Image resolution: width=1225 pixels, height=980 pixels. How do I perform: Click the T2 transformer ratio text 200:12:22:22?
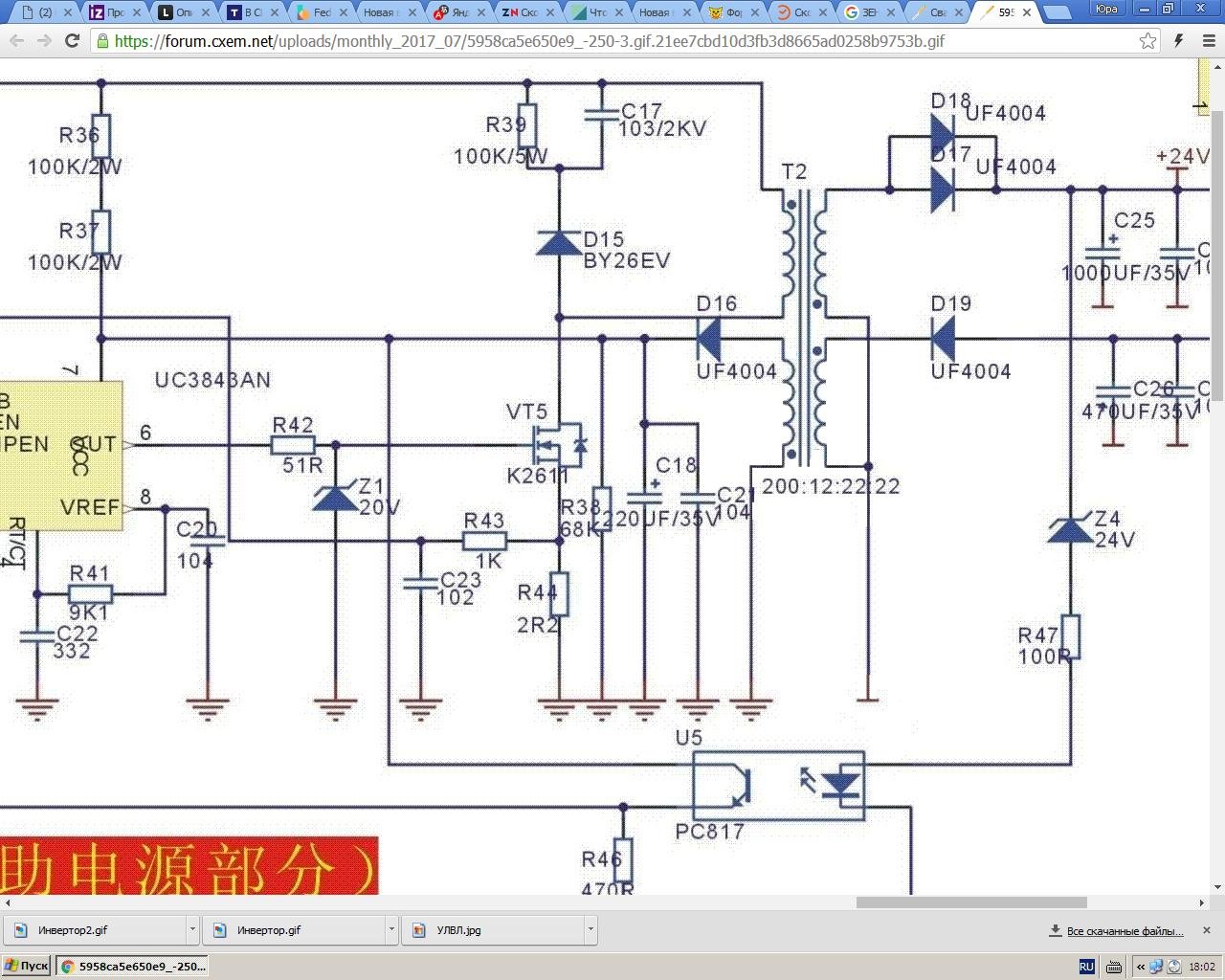[831, 486]
